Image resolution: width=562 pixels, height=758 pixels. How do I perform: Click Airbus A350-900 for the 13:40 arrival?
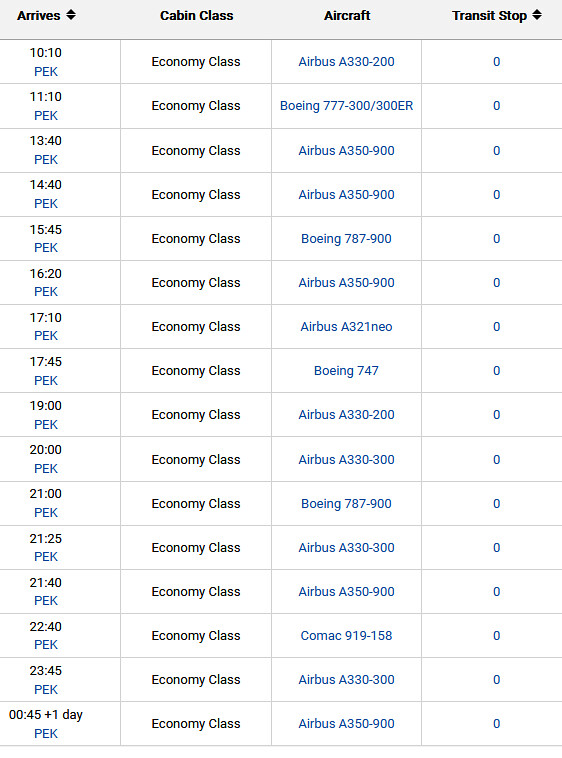coord(346,151)
